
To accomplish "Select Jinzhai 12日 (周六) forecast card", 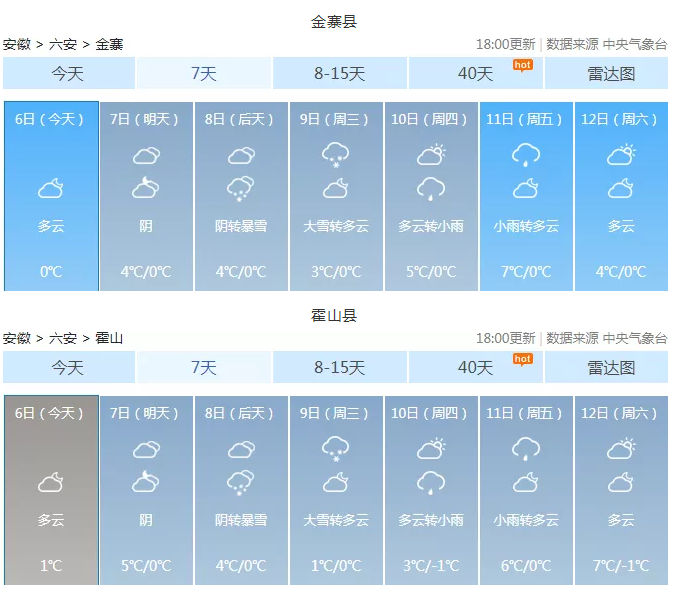I will (621, 196).
